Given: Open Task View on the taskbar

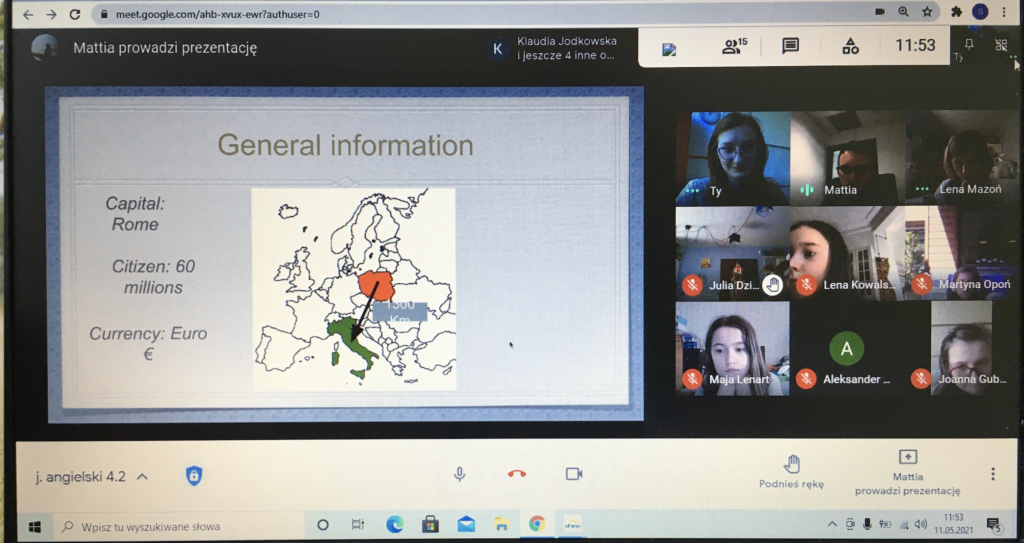Looking at the screenshot, I should [x=358, y=525].
